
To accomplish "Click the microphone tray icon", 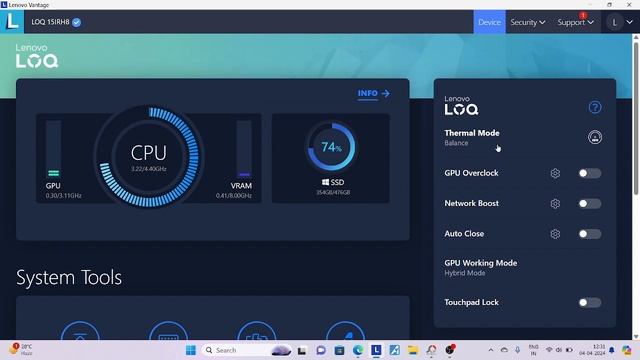I will pyautogui.click(x=518, y=350).
